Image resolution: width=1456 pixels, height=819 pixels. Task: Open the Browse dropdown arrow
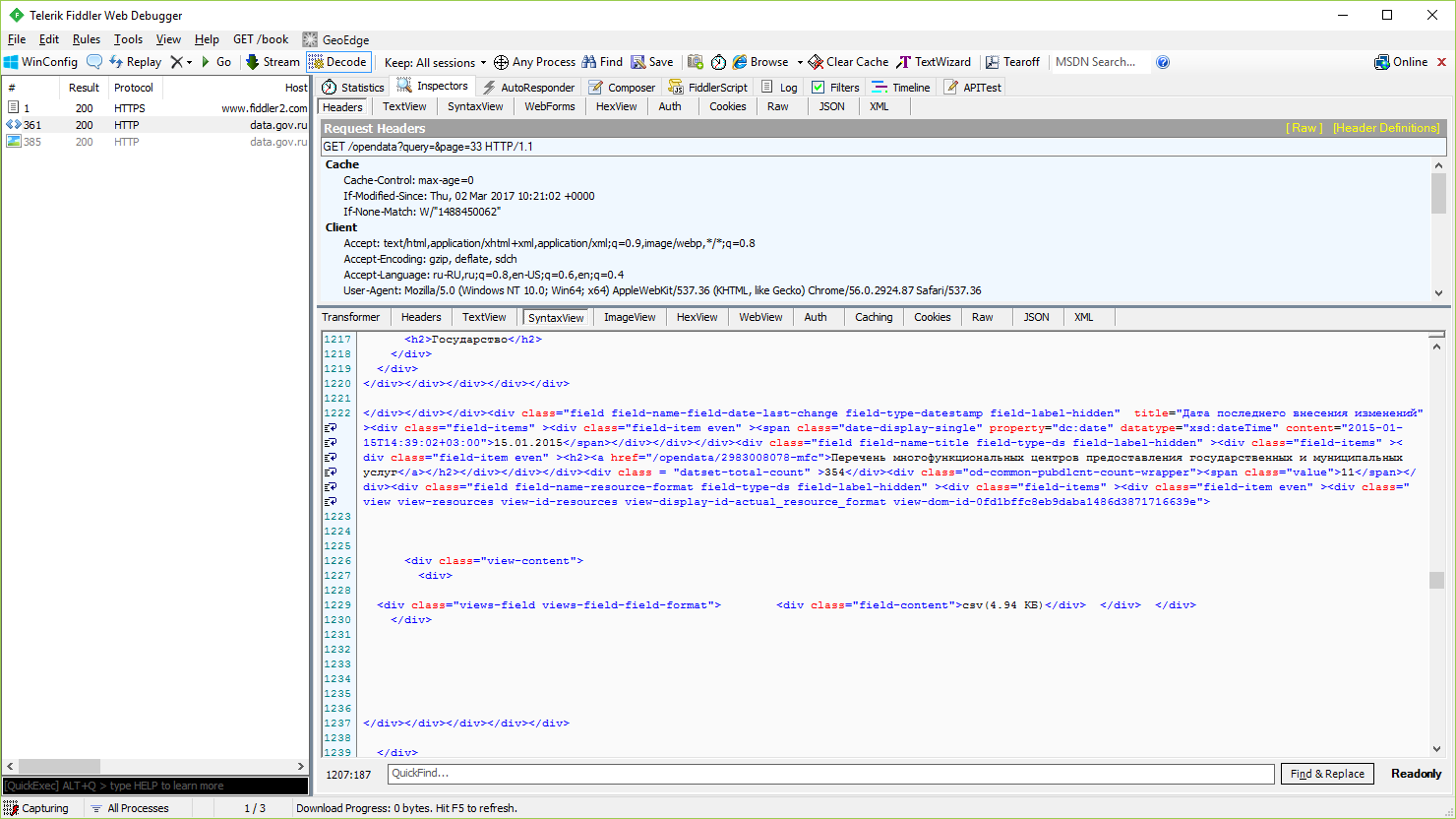coord(800,62)
